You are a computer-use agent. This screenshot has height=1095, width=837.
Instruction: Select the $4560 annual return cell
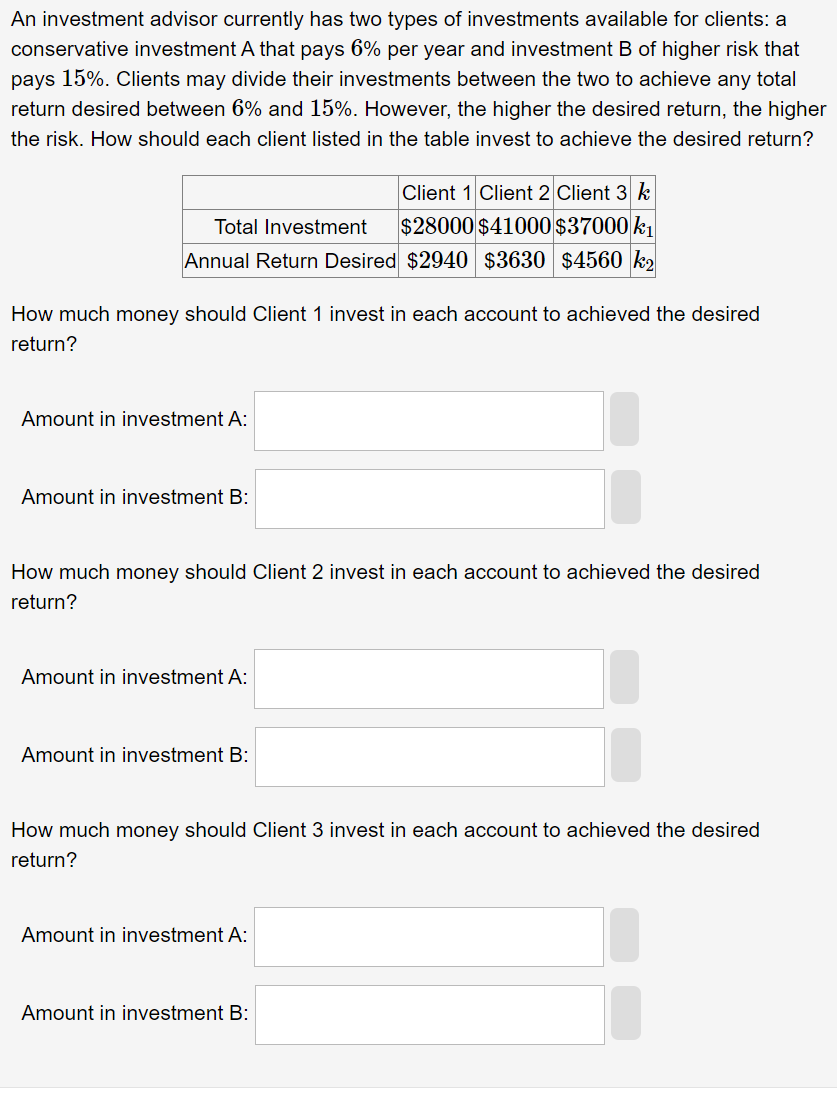tap(591, 260)
